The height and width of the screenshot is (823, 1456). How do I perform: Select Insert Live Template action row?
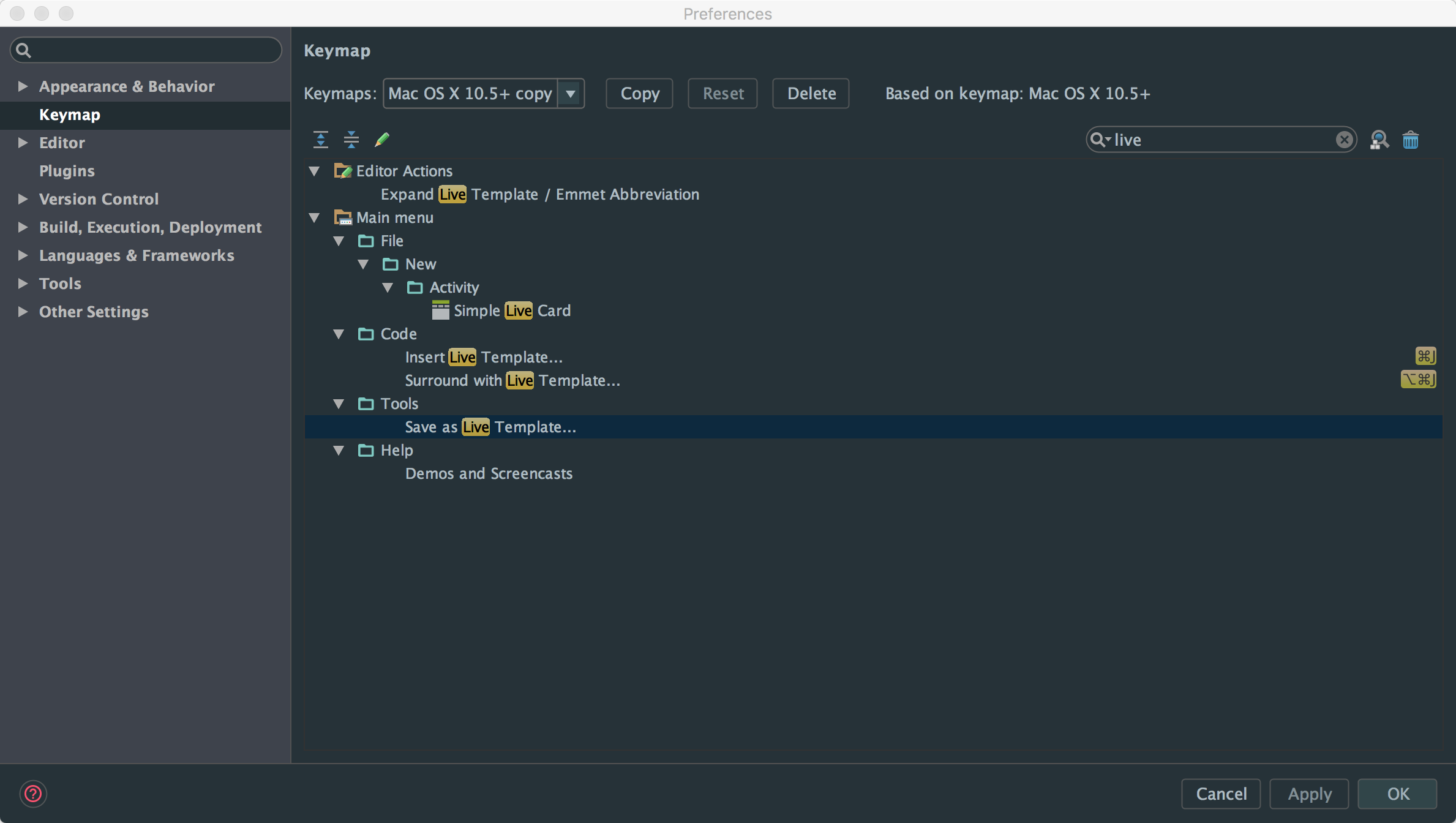(x=484, y=357)
